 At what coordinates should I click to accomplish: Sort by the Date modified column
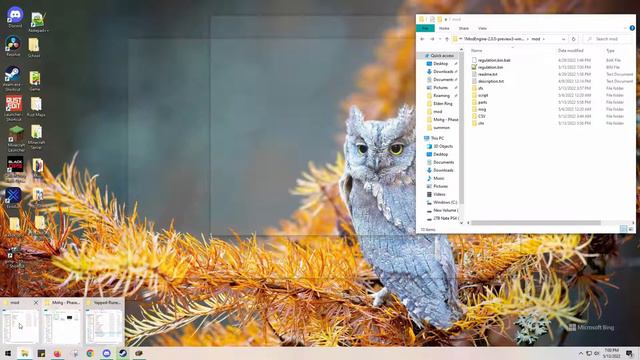click(570, 51)
